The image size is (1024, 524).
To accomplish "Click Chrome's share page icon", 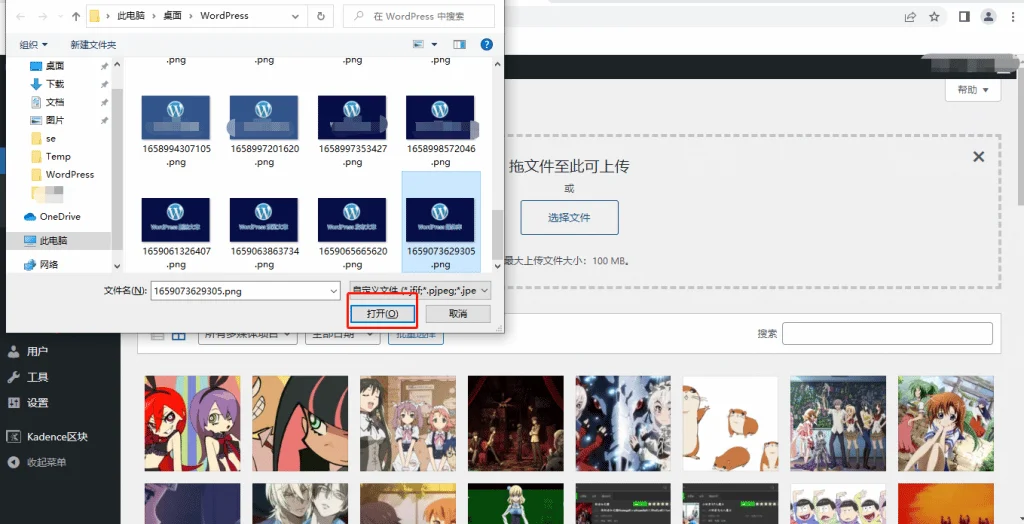I will pyautogui.click(x=910, y=17).
